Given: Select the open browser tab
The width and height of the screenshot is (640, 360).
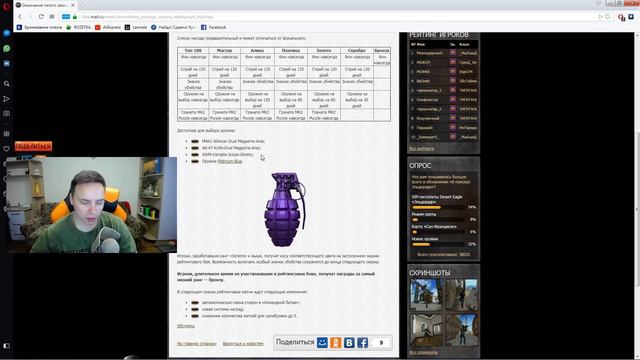Looking at the screenshot, I should [x=46, y=5].
